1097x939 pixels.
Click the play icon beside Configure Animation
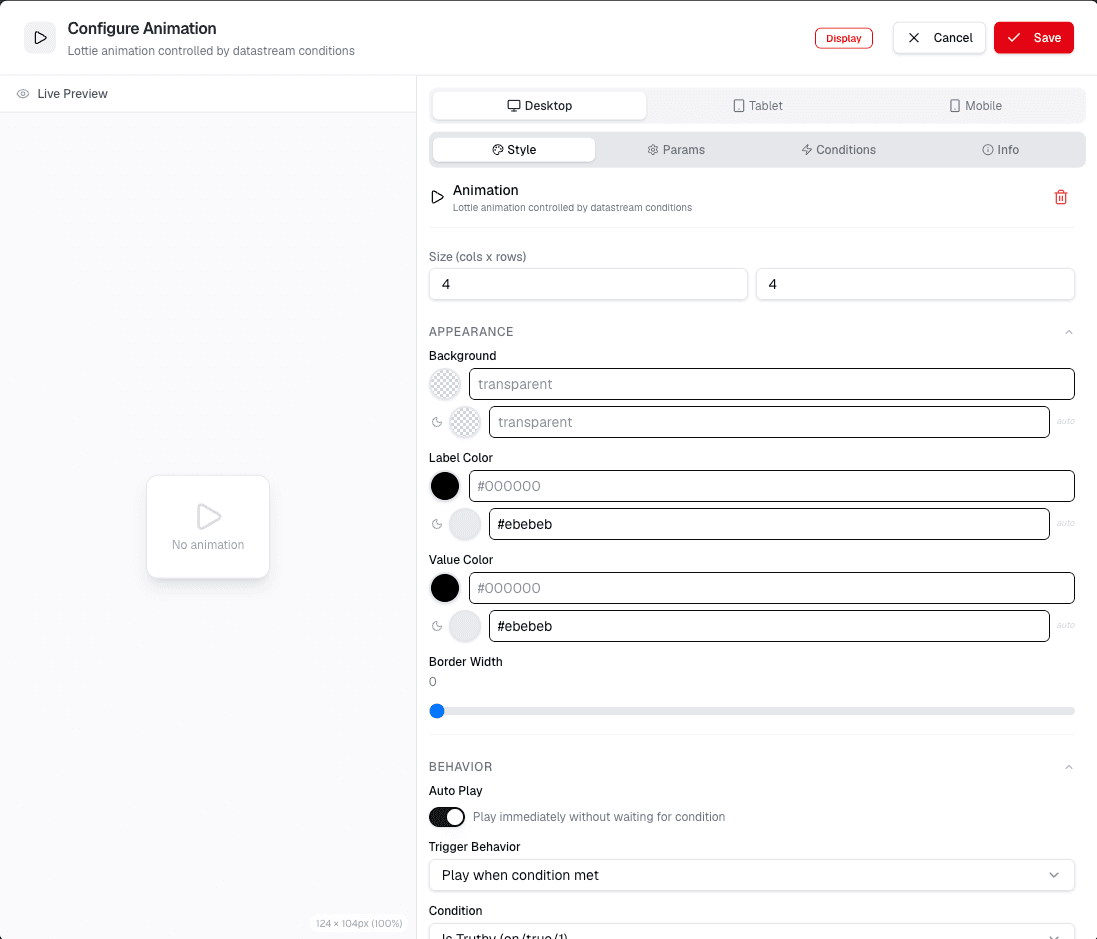click(x=40, y=38)
